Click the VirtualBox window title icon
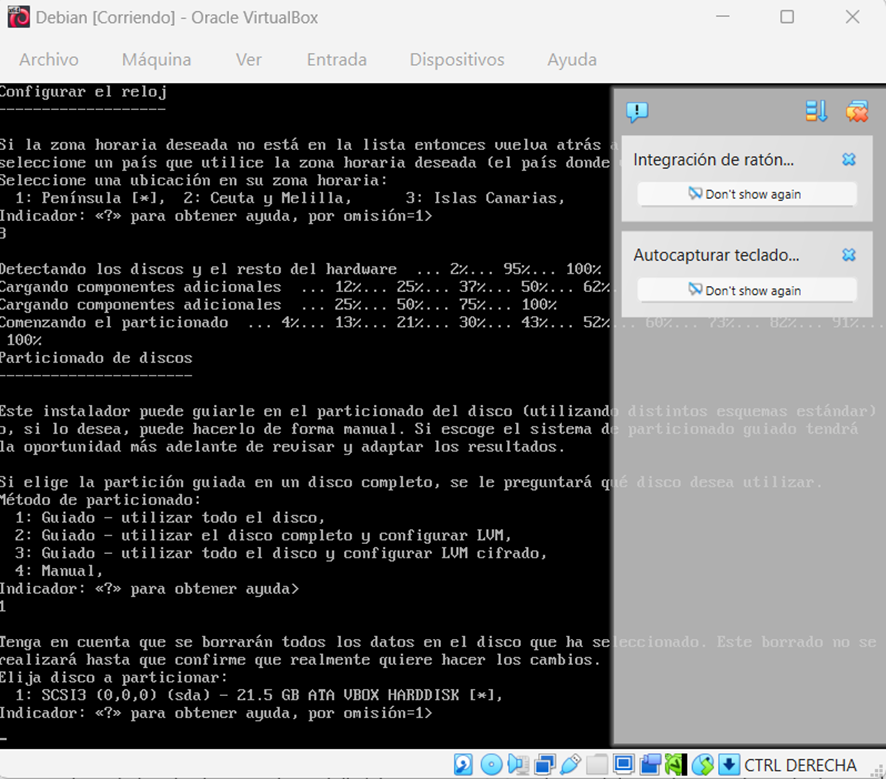Screen dimensions: 886x779 [19, 17]
